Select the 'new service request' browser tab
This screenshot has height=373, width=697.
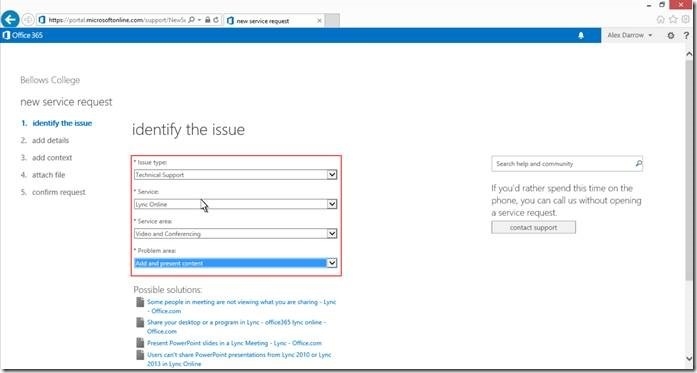coord(274,20)
